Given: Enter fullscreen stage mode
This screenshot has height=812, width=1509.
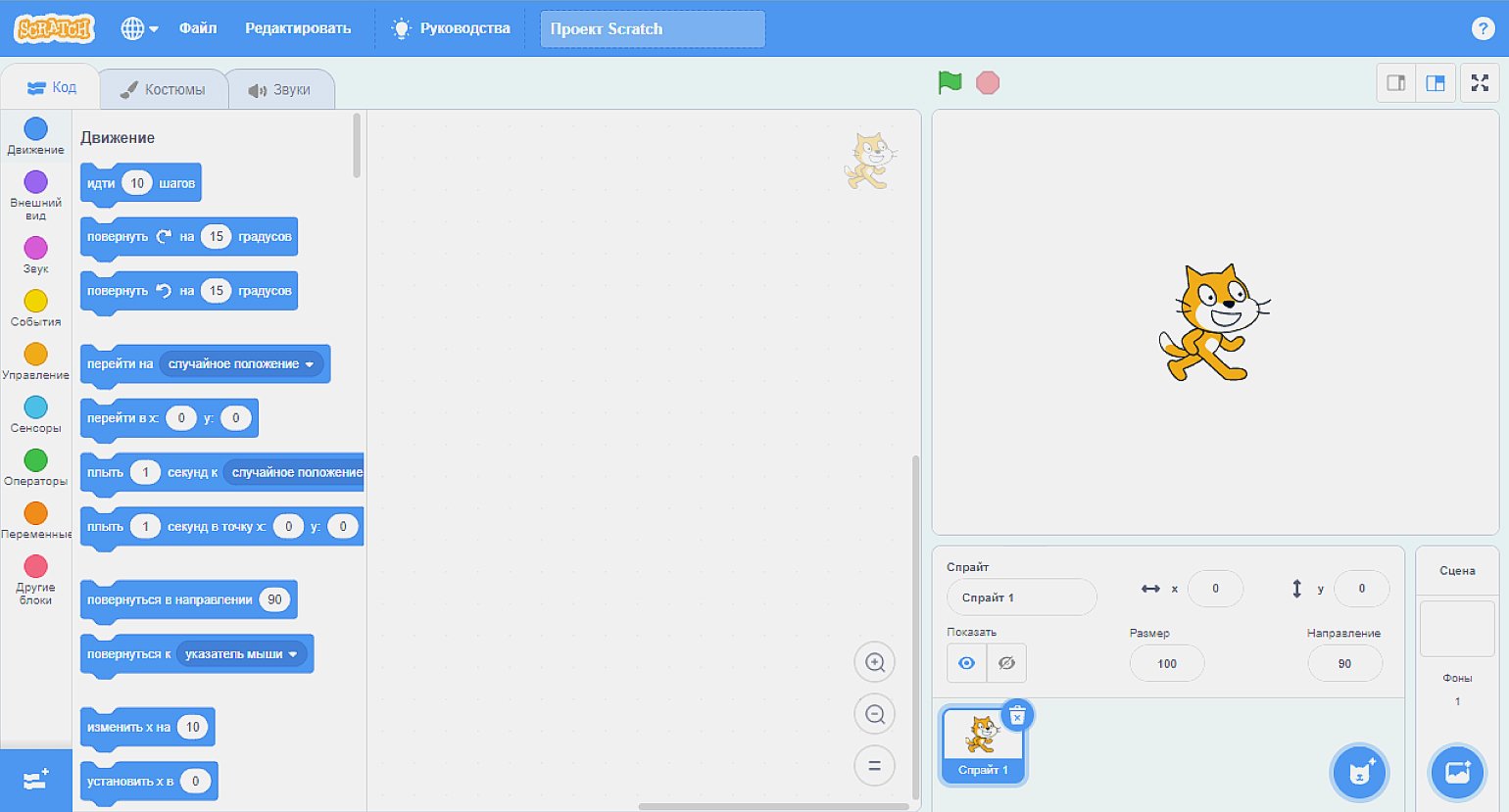Looking at the screenshot, I should point(1480,83).
